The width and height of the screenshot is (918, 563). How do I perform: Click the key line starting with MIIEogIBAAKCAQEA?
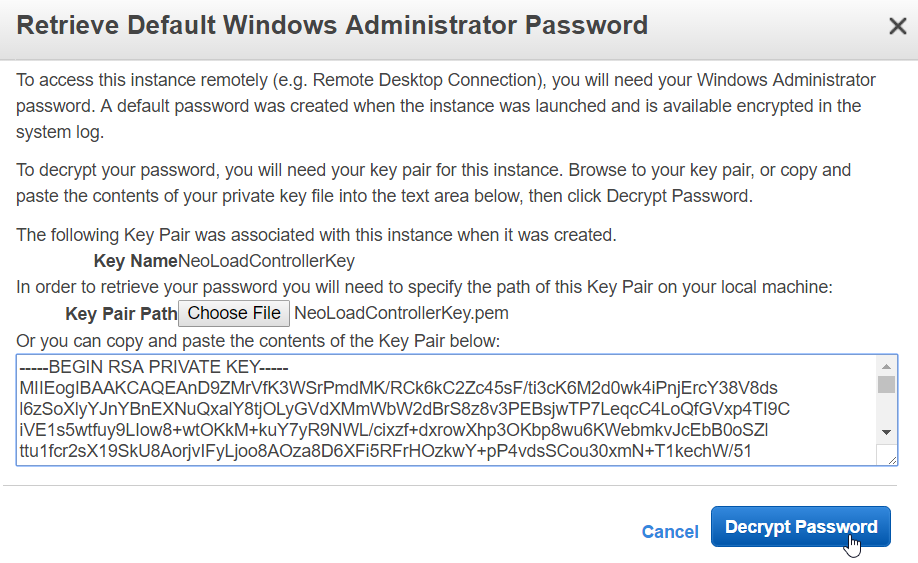point(398,388)
